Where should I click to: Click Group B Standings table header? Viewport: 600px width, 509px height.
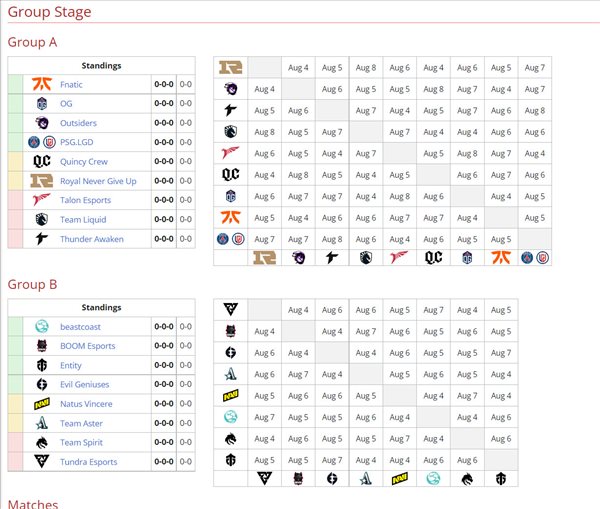tap(101, 307)
